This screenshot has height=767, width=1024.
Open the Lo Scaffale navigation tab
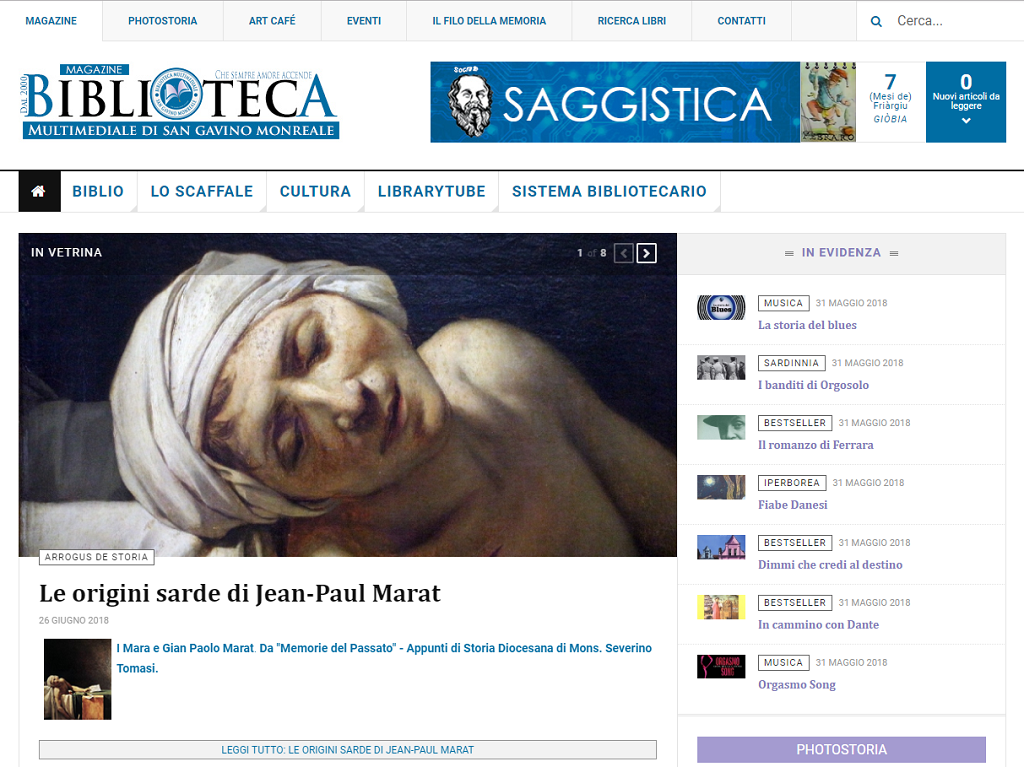click(x=202, y=191)
